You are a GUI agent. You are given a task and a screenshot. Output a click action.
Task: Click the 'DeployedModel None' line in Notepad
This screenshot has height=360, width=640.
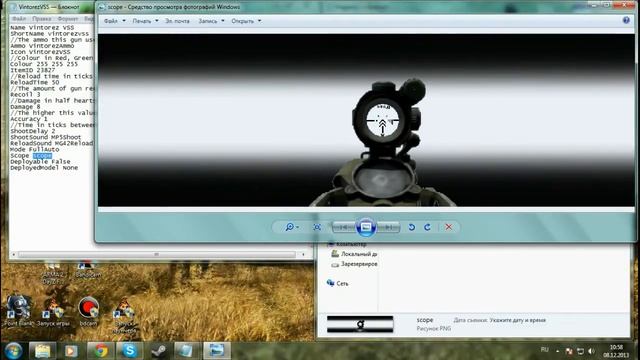[x=44, y=168]
